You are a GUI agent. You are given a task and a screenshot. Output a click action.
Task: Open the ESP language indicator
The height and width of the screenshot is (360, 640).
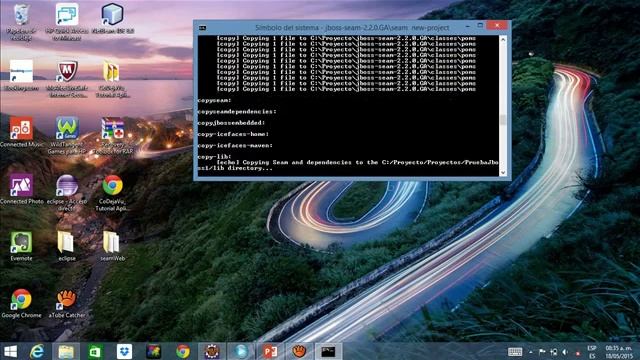[x=592, y=352]
